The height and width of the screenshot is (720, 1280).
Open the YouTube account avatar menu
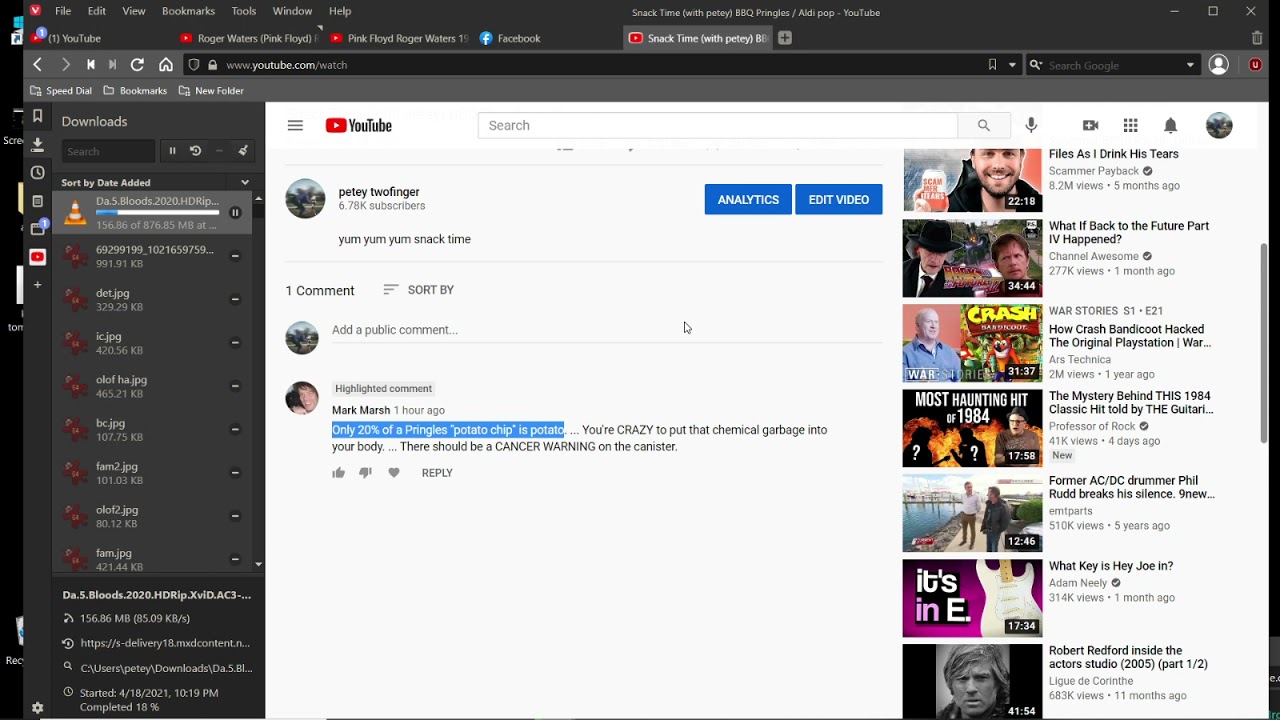click(x=1219, y=125)
